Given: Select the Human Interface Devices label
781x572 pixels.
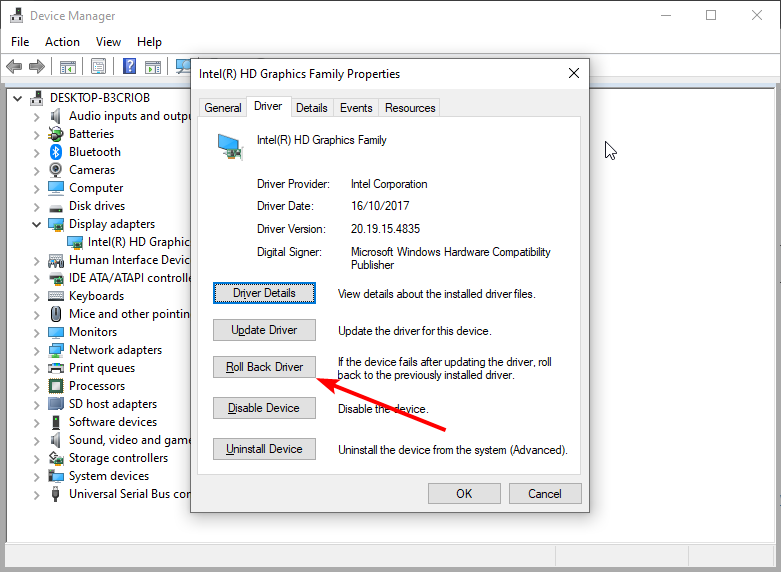Looking at the screenshot, I should 130,260.
